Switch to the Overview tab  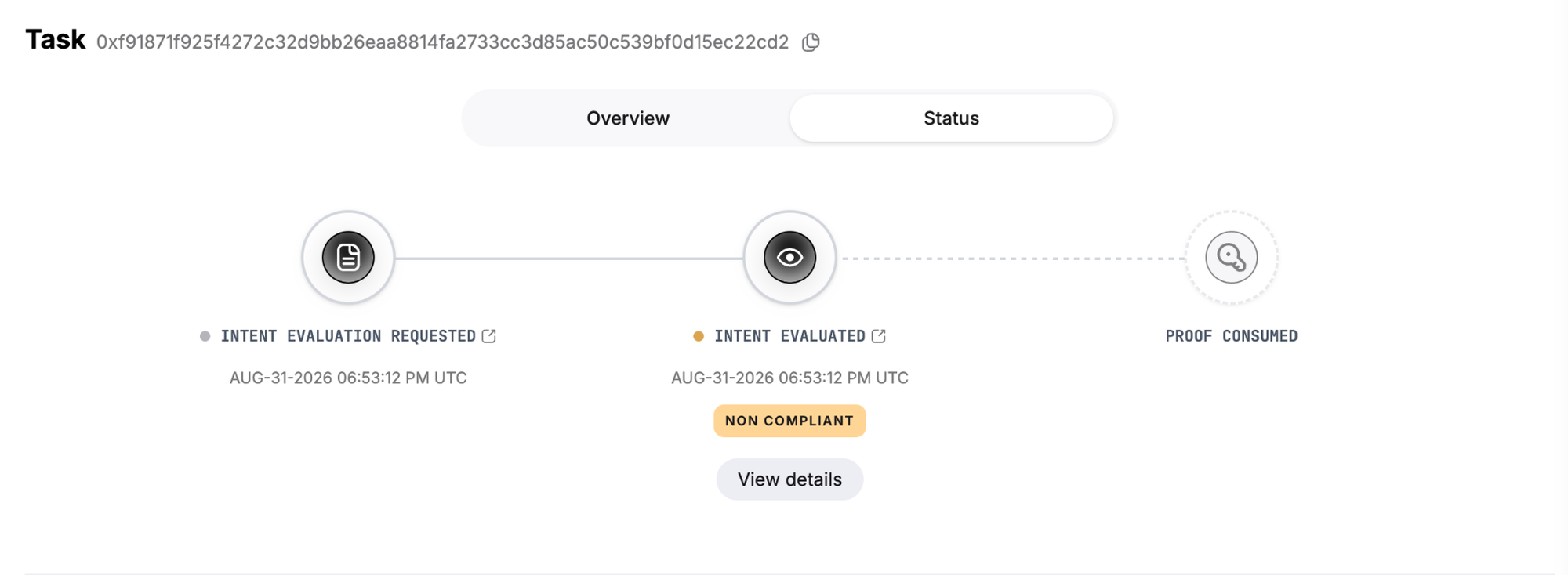coord(628,118)
